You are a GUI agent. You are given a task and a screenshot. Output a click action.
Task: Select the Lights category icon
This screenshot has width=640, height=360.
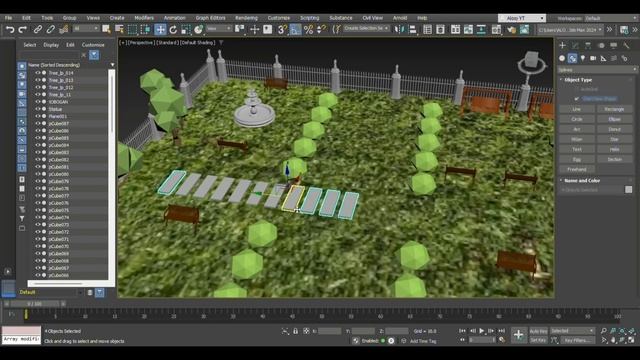point(583,58)
